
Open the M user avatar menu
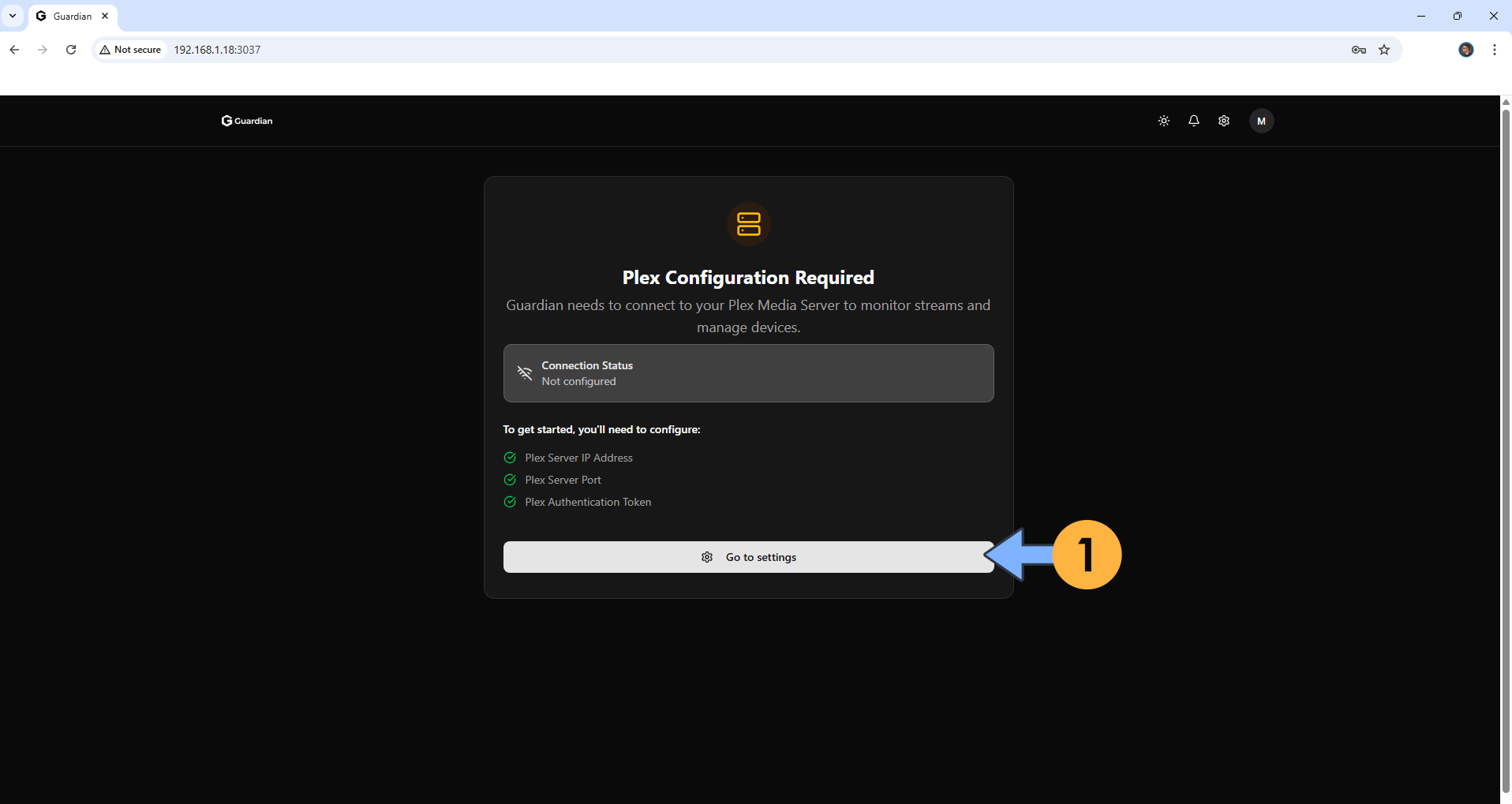click(x=1261, y=121)
